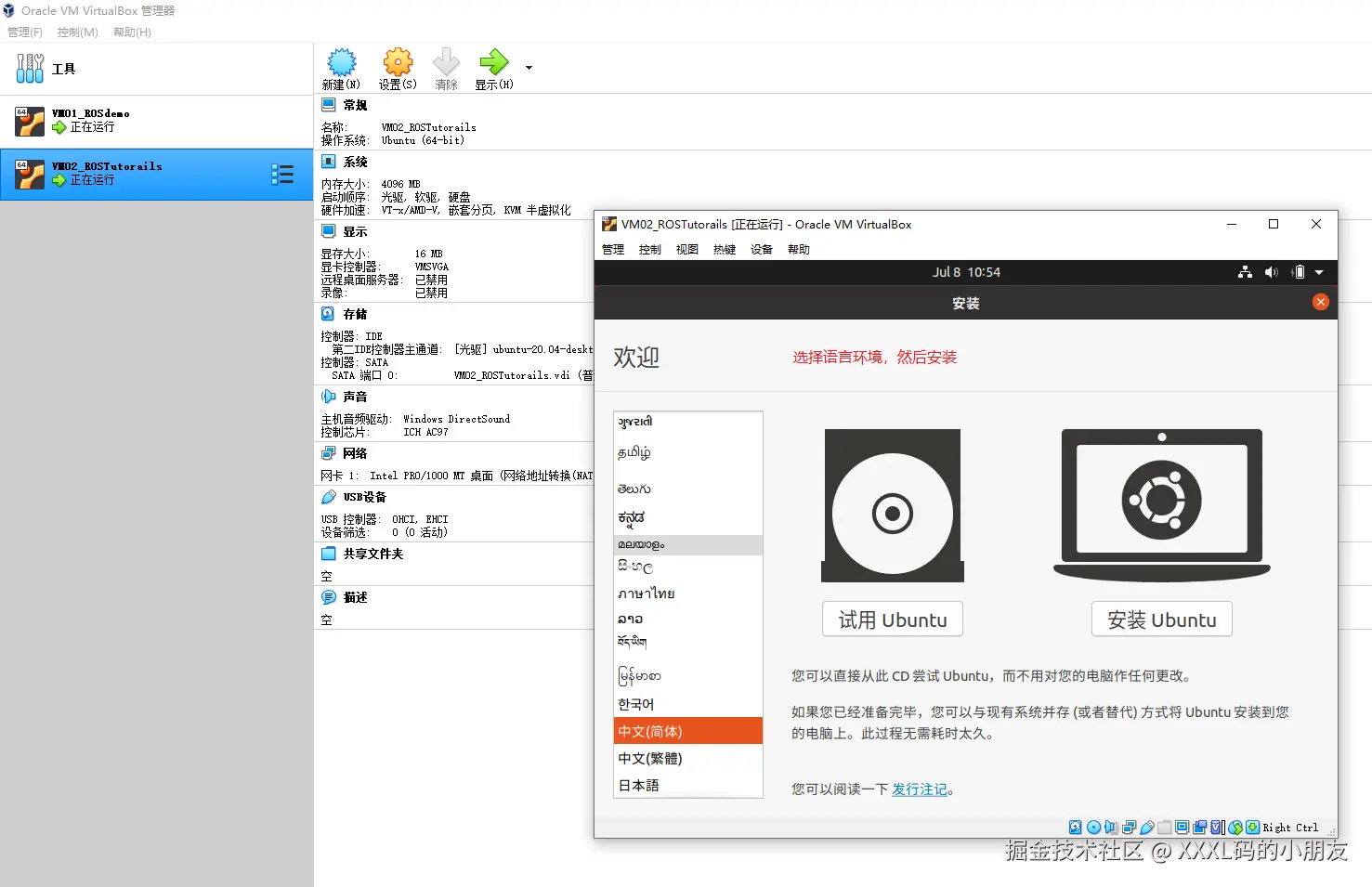1372x887 pixels.
Task: Click the Install Ubuntu laptop image
Action: (x=1162, y=505)
